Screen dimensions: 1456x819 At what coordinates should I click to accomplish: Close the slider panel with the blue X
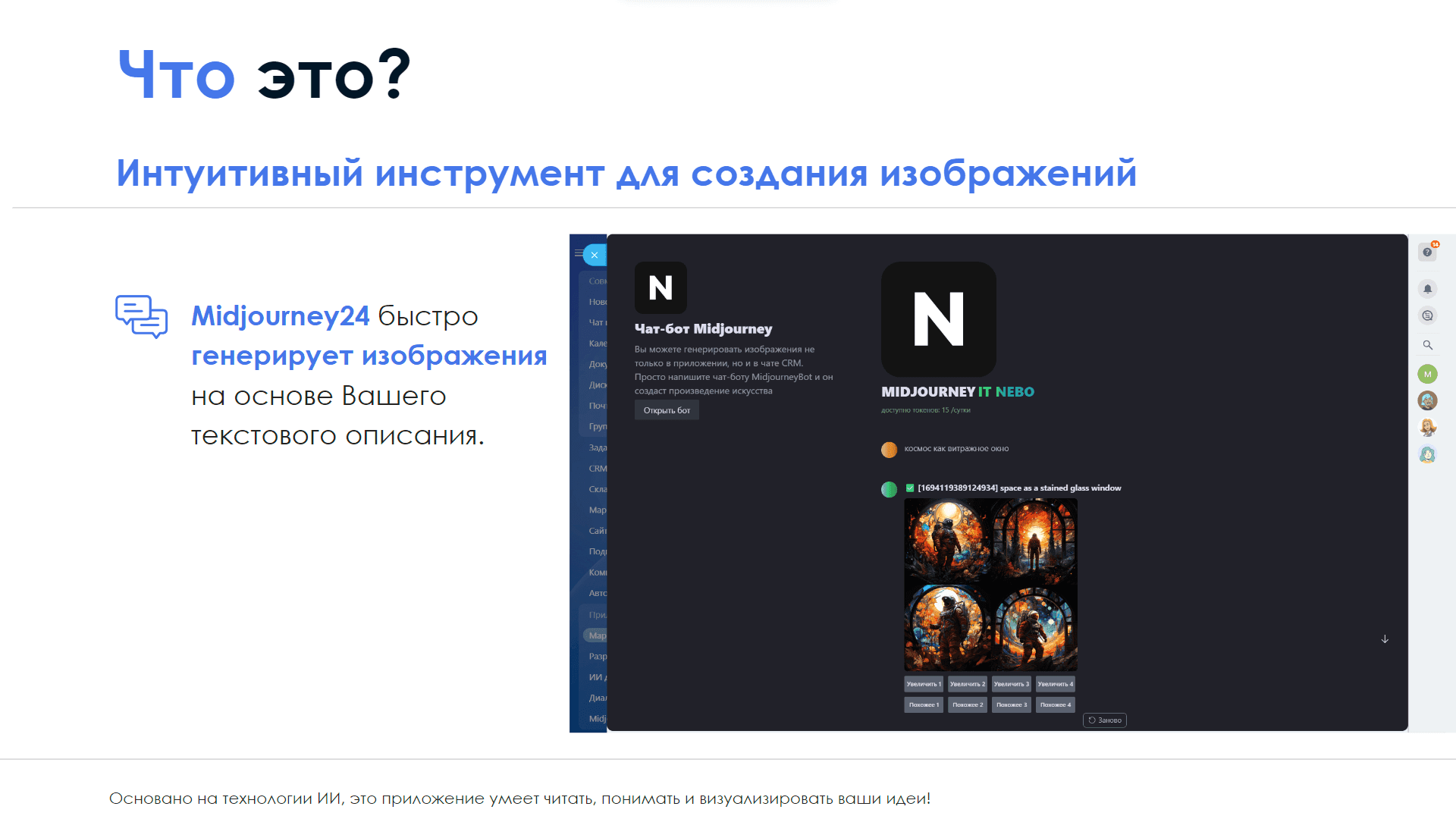(595, 256)
